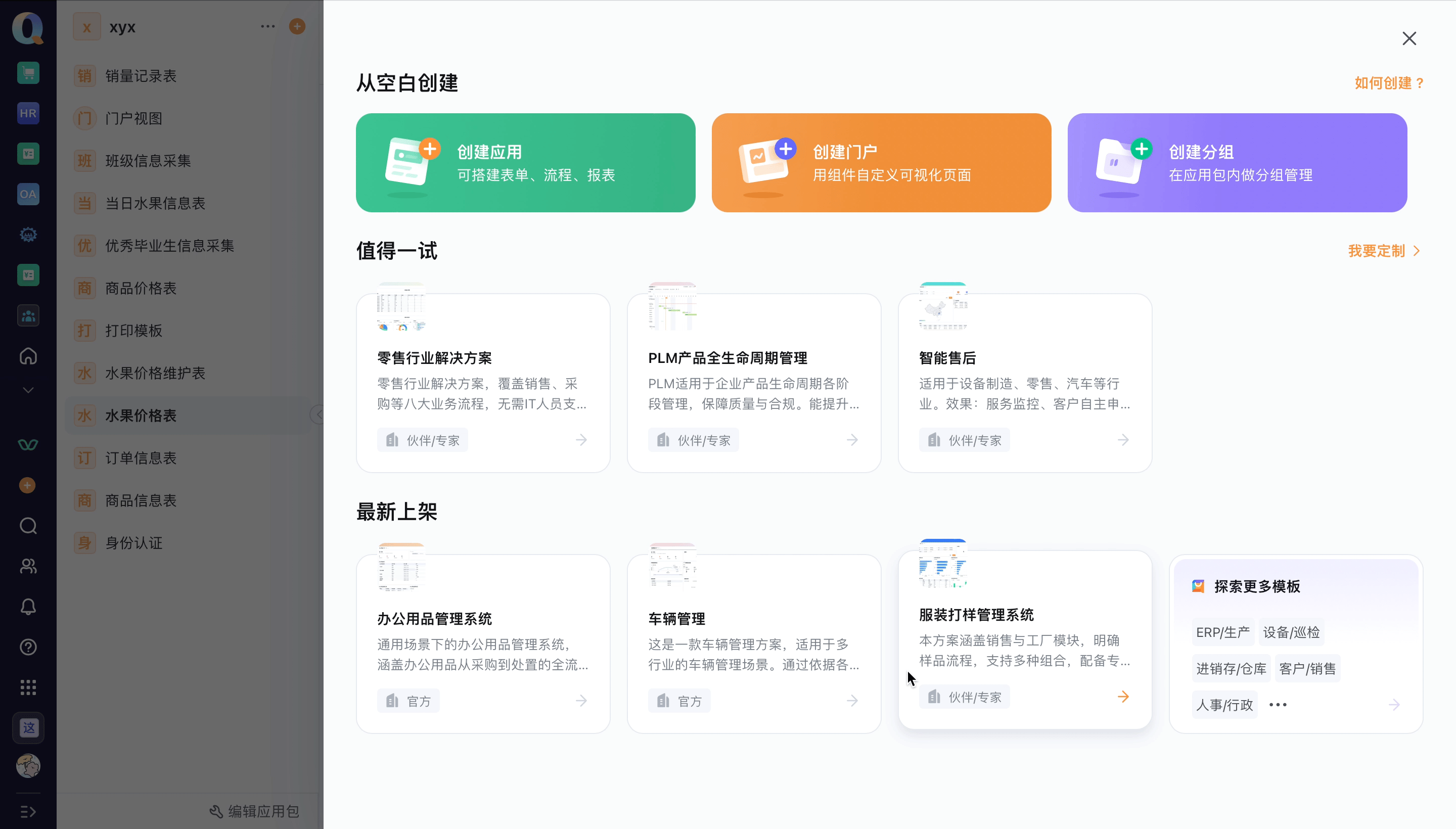Viewport: 1456px width, 829px height.
Task: Click the 零售行业解决方案 preview thumbnail
Action: pos(401,307)
